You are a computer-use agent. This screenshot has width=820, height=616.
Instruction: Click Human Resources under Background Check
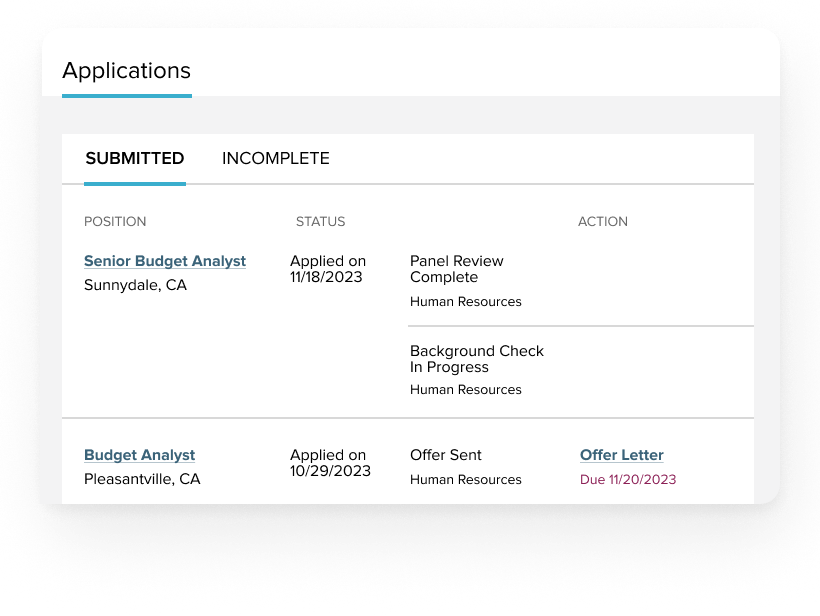(466, 390)
